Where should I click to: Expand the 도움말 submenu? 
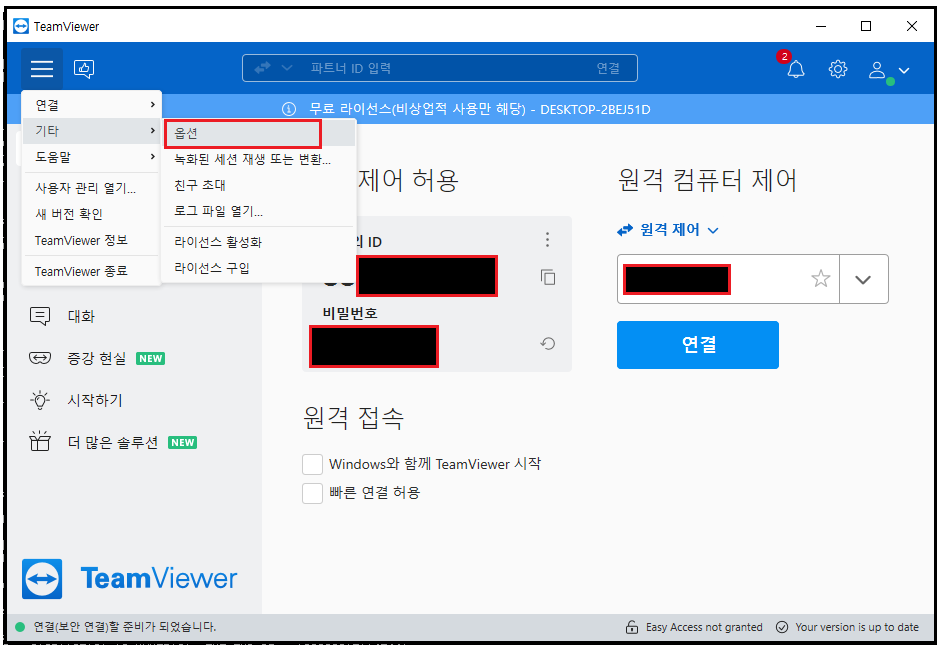pyautogui.click(x=91, y=157)
